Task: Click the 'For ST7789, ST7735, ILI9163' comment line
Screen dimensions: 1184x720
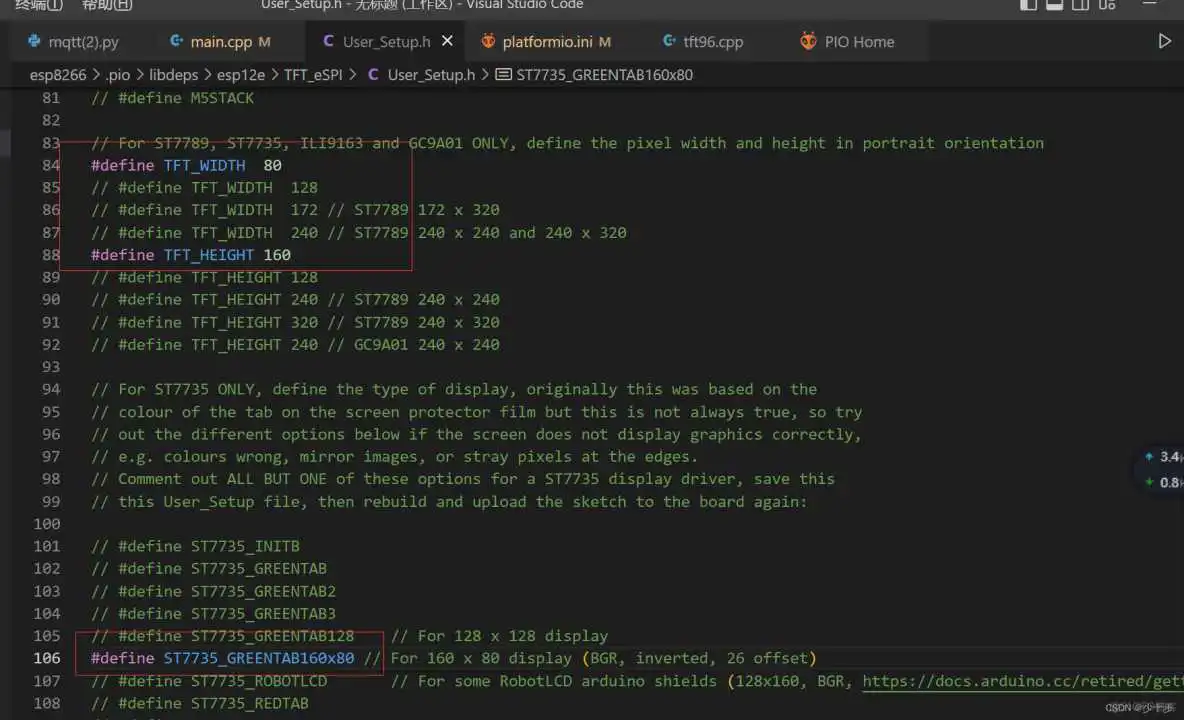Action: pyautogui.click(x=567, y=143)
